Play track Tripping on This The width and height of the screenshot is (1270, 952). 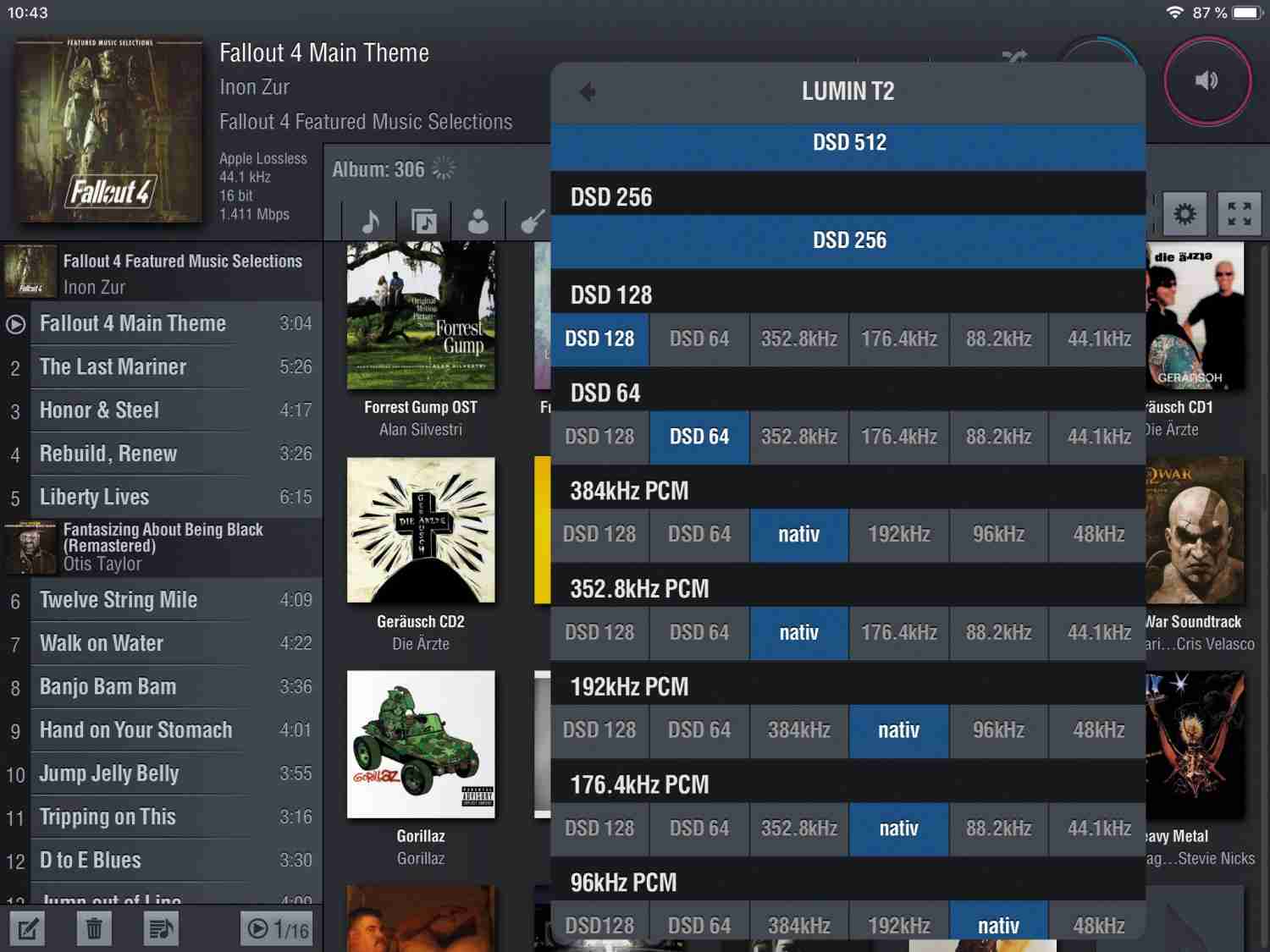(161, 817)
